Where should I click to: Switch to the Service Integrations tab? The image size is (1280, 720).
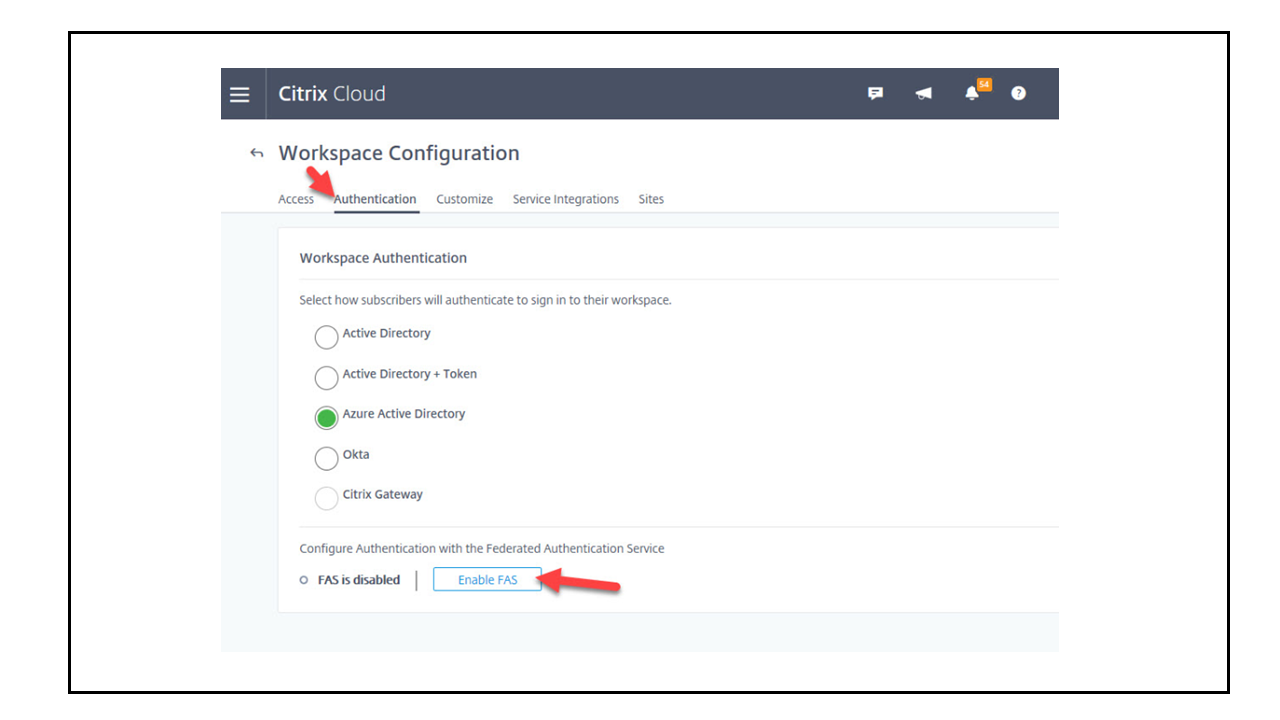[x=566, y=199]
